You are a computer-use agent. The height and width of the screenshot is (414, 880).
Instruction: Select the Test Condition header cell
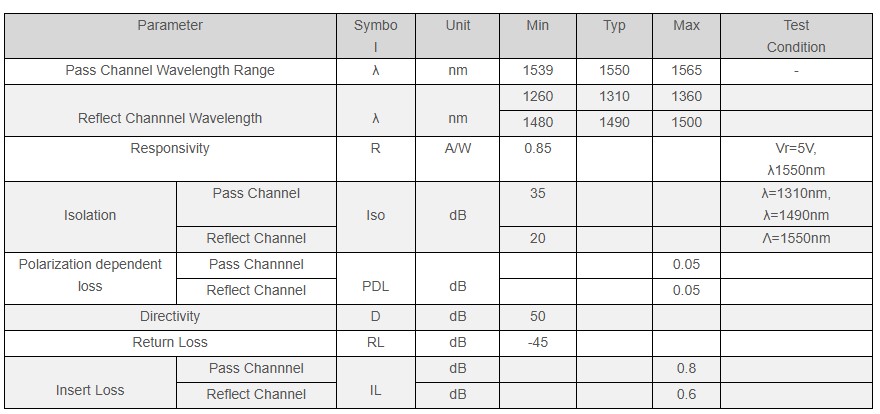[x=796, y=36]
